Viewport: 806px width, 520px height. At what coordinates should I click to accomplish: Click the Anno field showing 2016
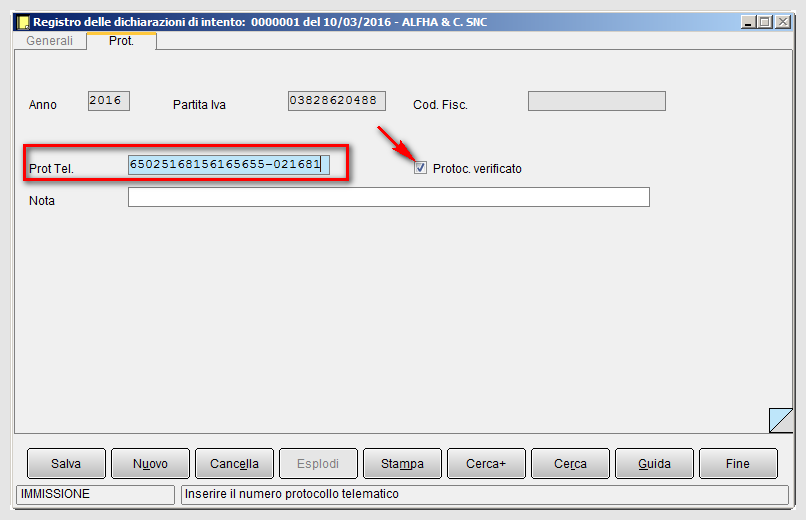pyautogui.click(x=108, y=101)
